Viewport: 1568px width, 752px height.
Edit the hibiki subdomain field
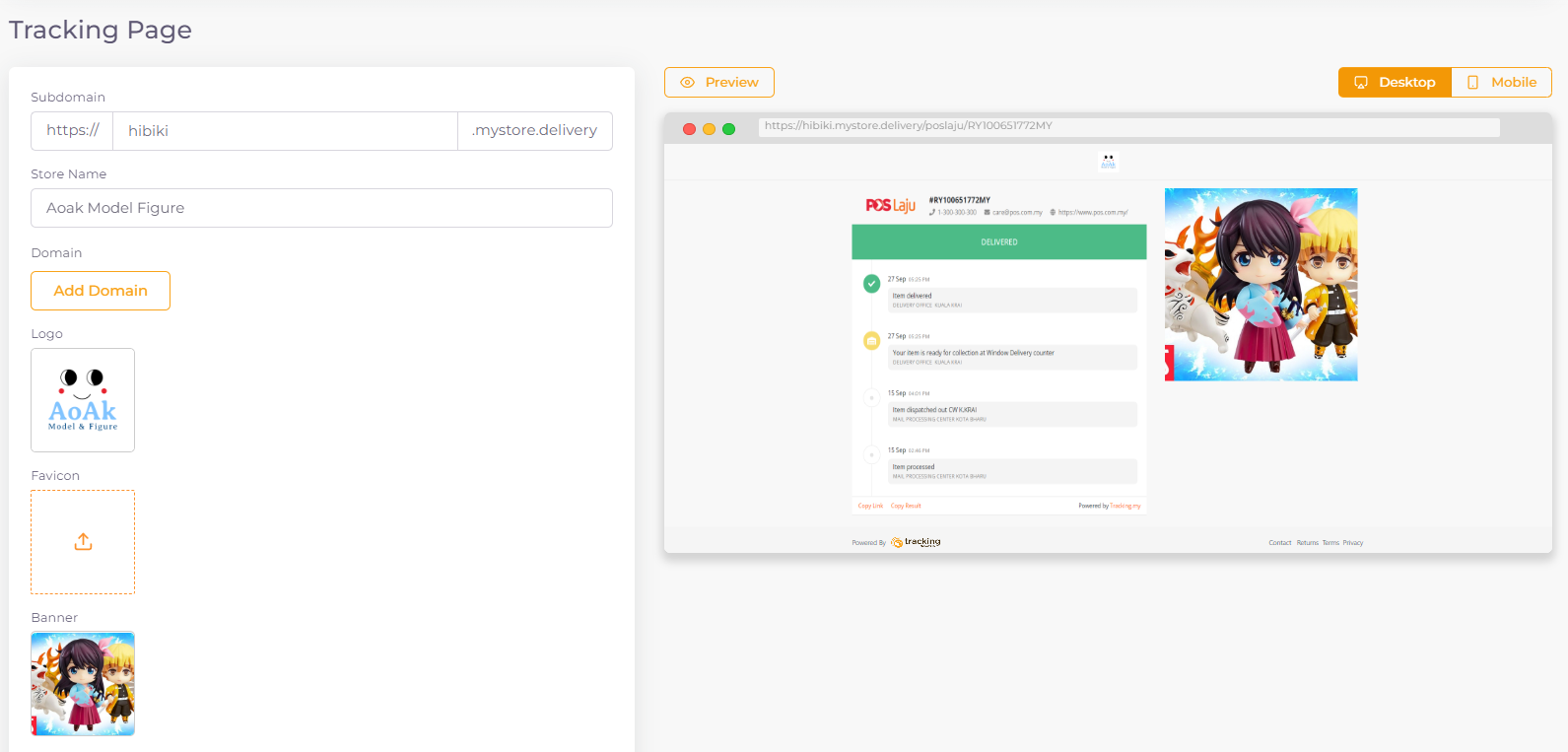[285, 131]
